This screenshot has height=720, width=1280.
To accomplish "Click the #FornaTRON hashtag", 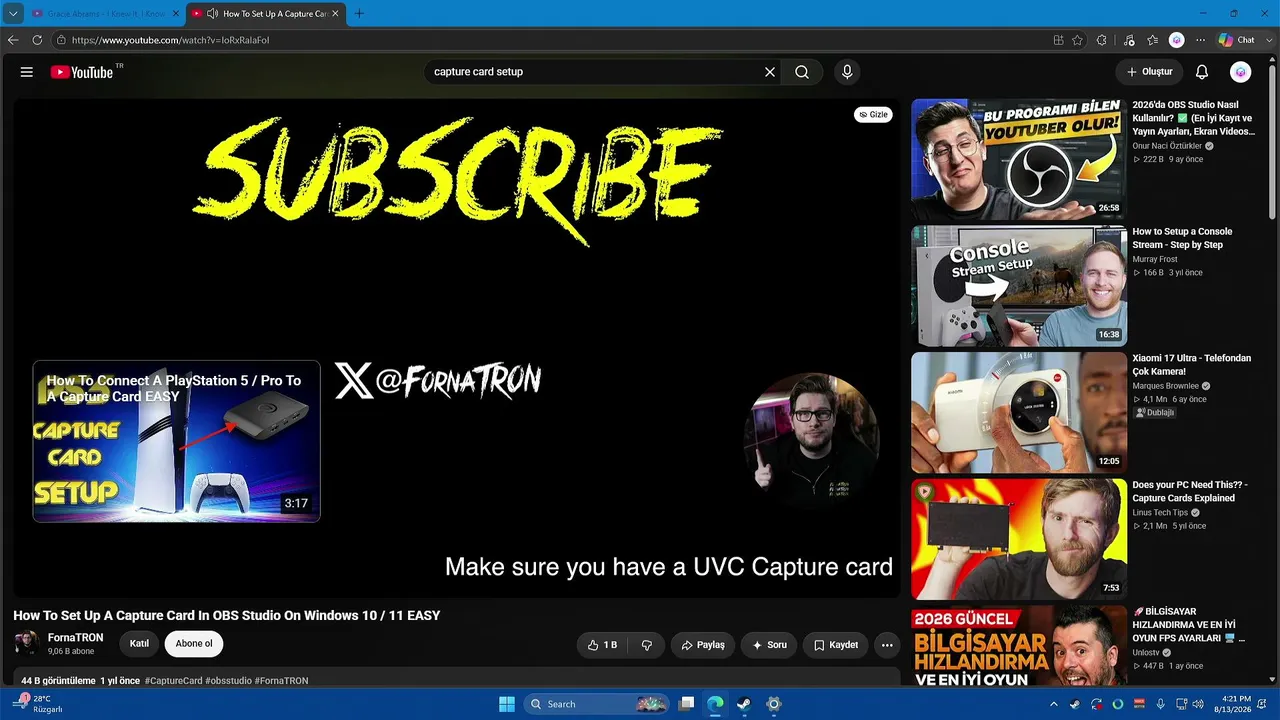I will [281, 681].
